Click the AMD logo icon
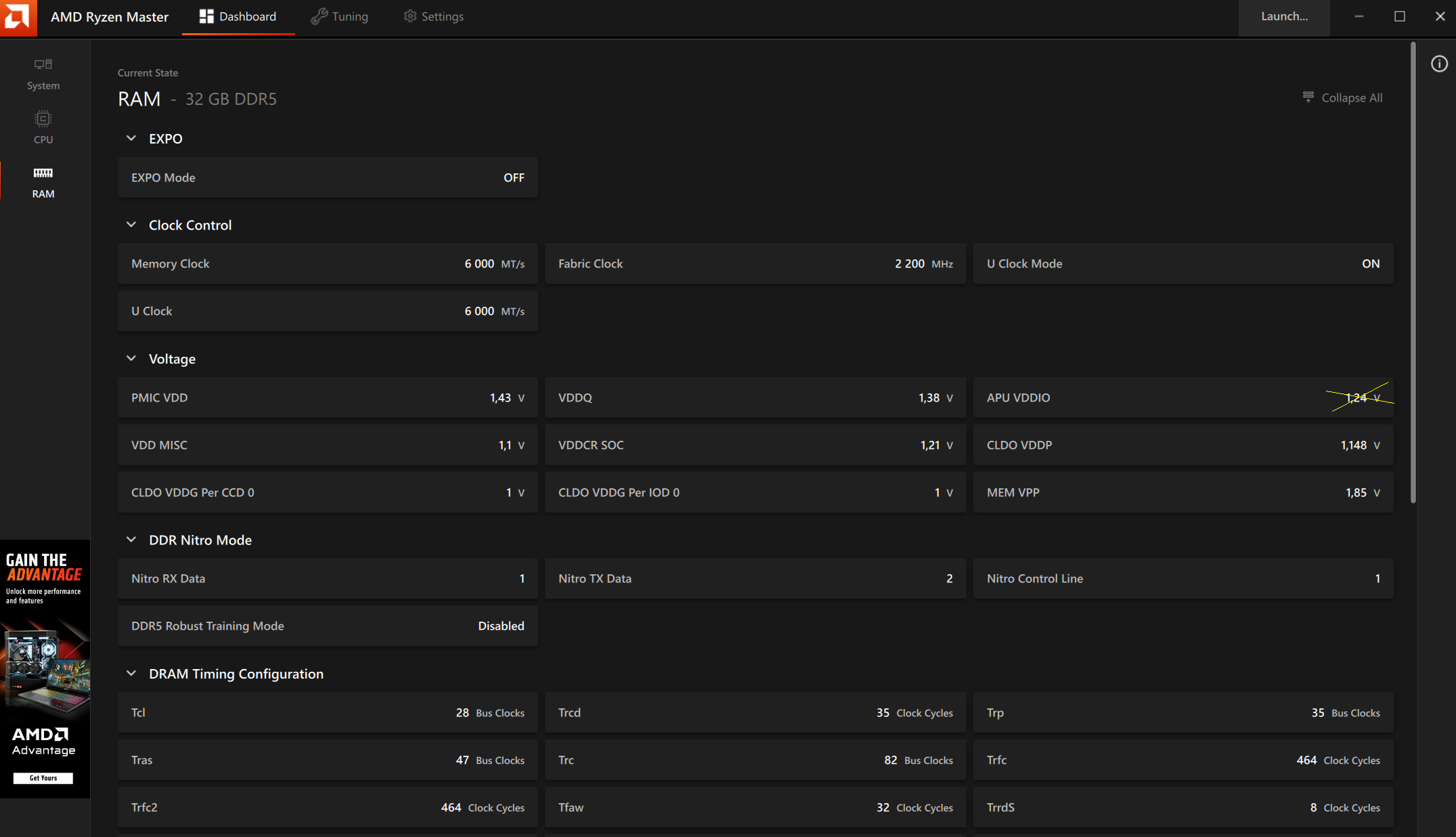This screenshot has height=837, width=1456. [18, 17]
